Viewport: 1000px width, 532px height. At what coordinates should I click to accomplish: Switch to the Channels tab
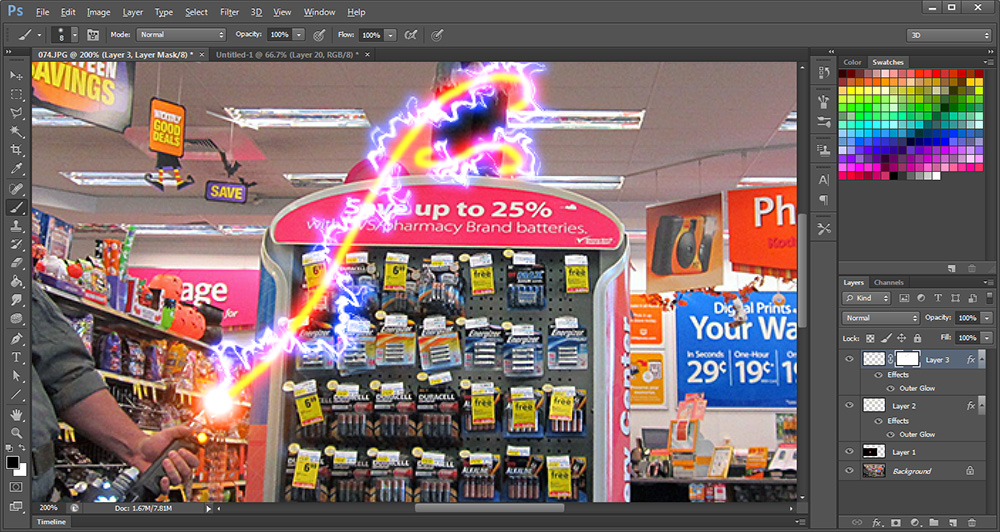click(888, 283)
